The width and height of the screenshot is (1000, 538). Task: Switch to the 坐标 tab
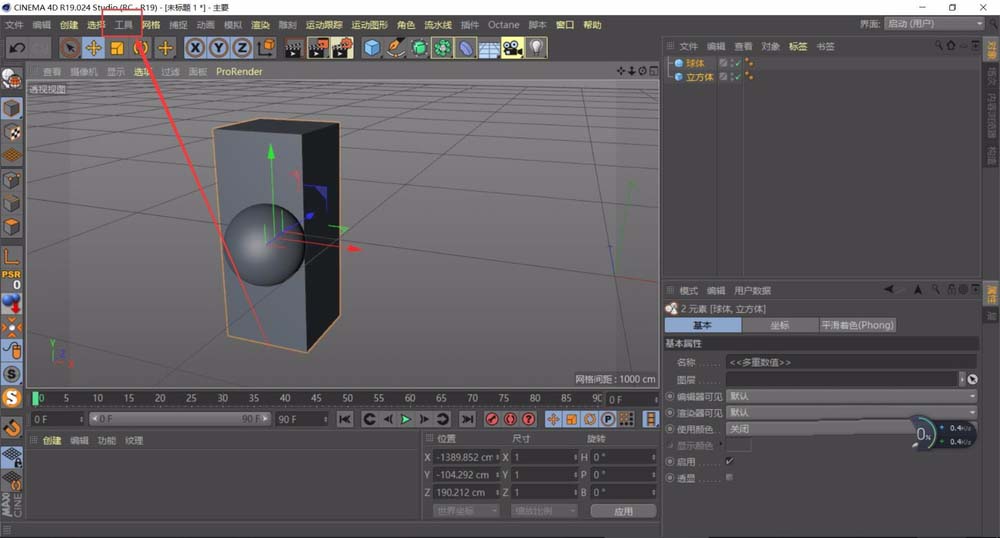pos(779,325)
